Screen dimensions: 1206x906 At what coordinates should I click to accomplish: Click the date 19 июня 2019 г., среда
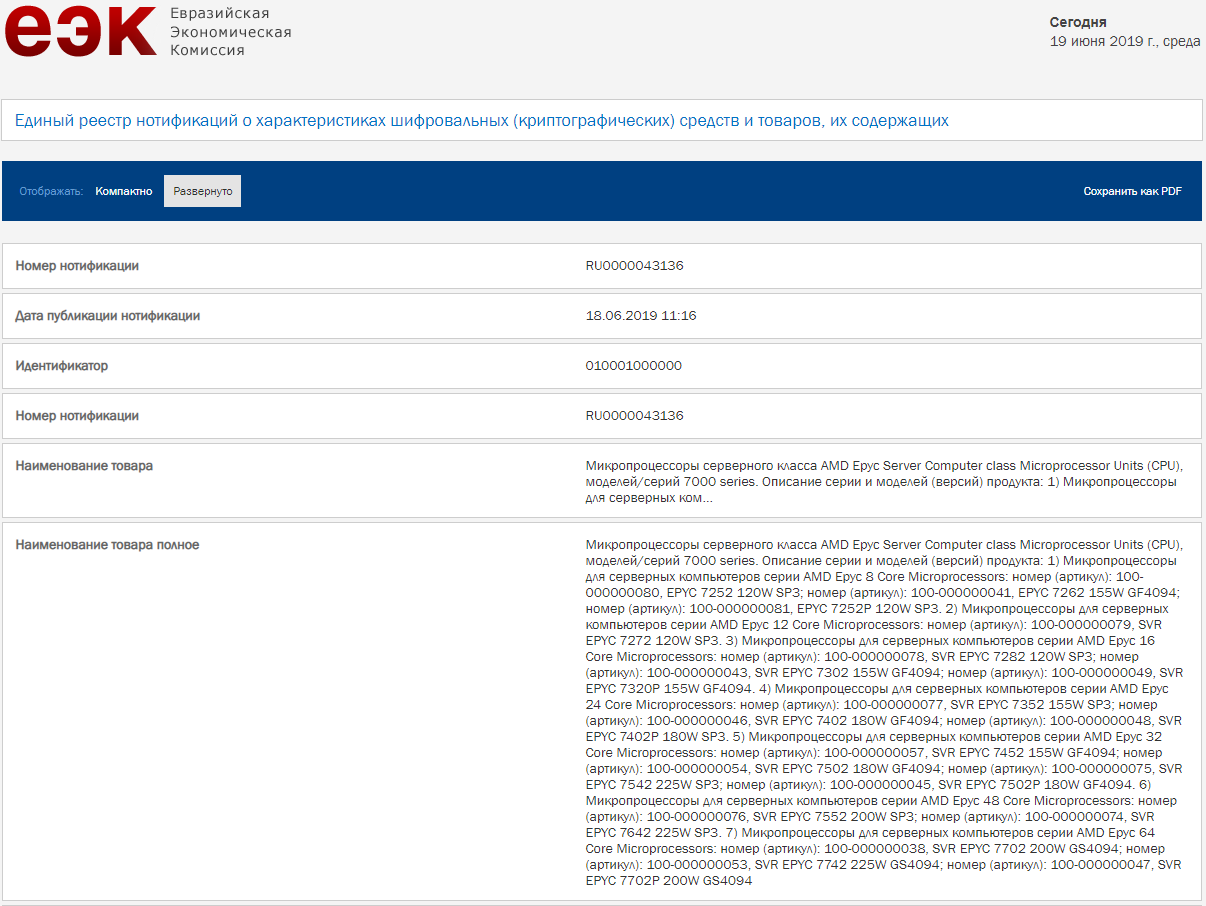(x=1124, y=42)
